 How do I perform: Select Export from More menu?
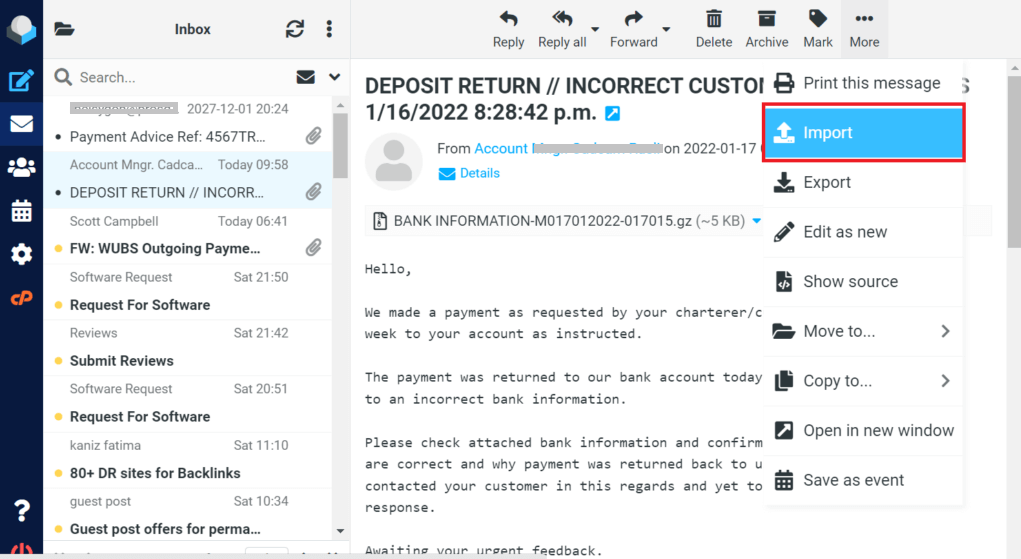863,182
